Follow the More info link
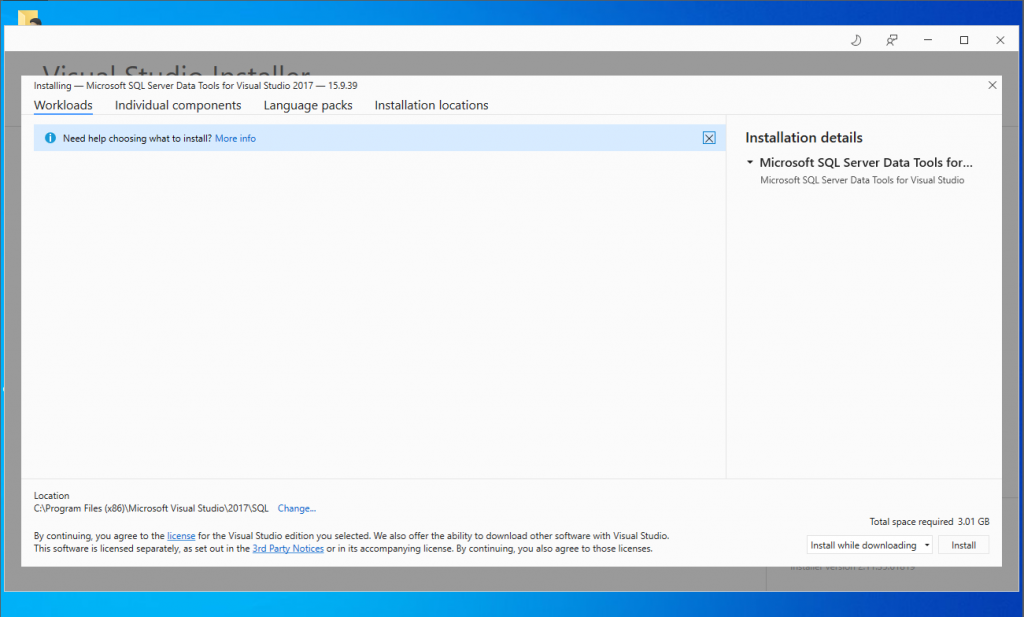1024x617 pixels. 235,138
